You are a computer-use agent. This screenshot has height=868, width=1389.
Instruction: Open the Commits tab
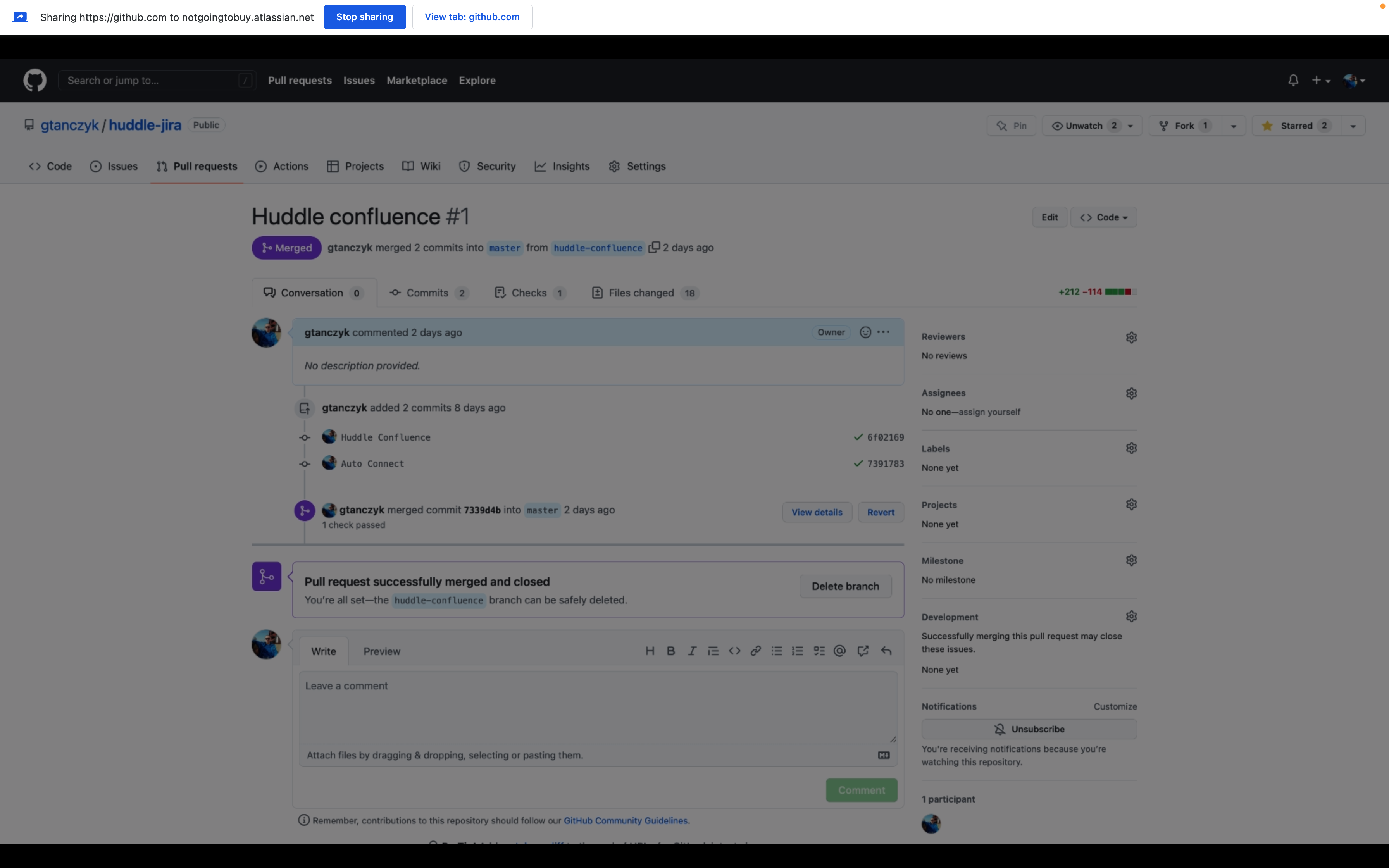coord(428,293)
